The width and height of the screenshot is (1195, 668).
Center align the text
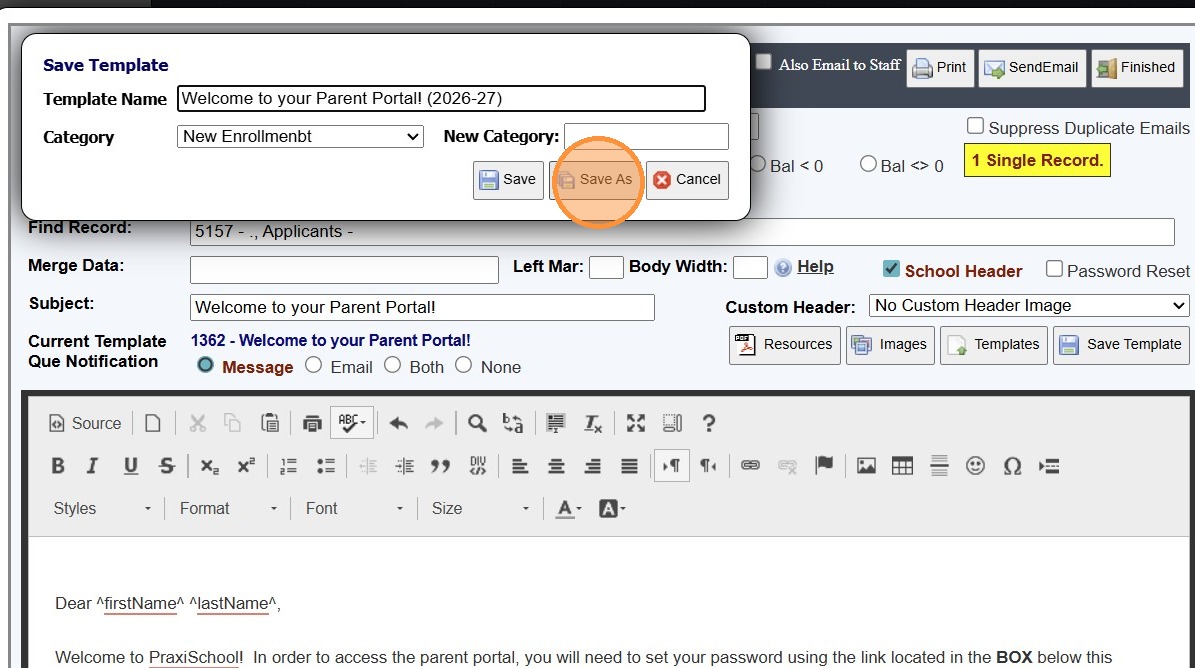556,466
